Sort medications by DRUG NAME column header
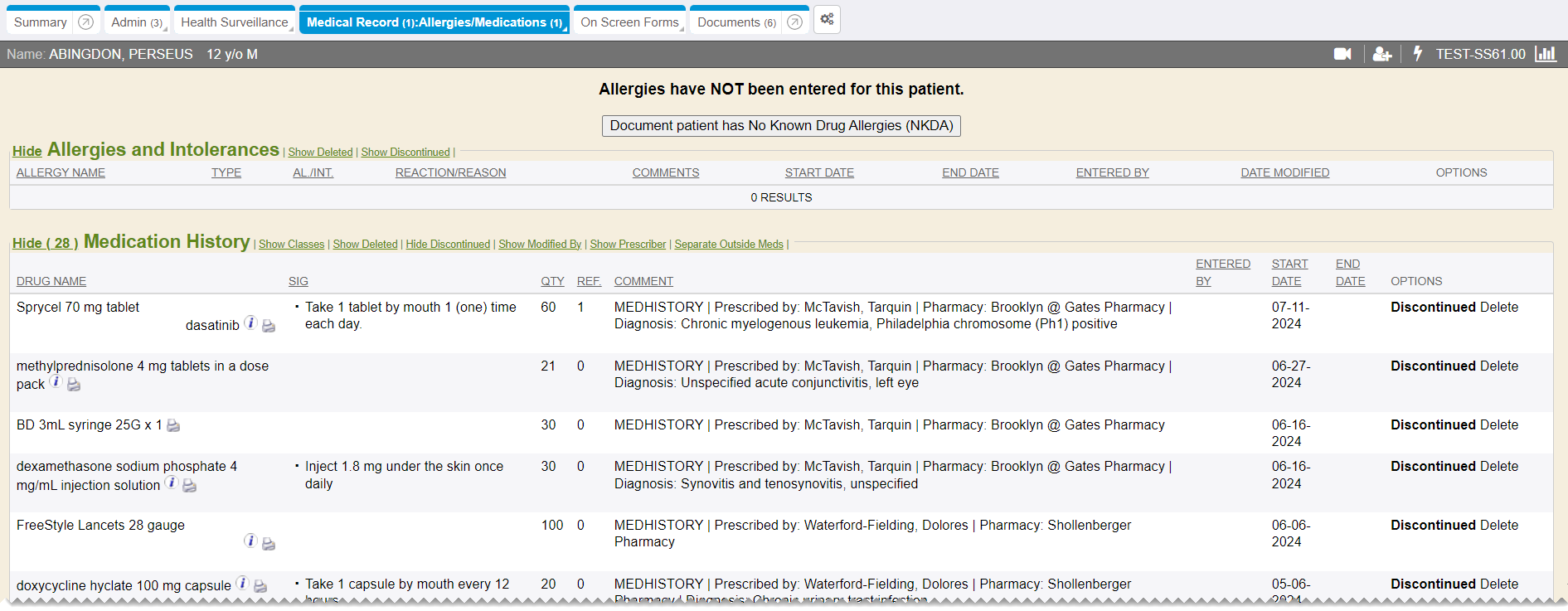The width and height of the screenshot is (1568, 611). pos(51,282)
